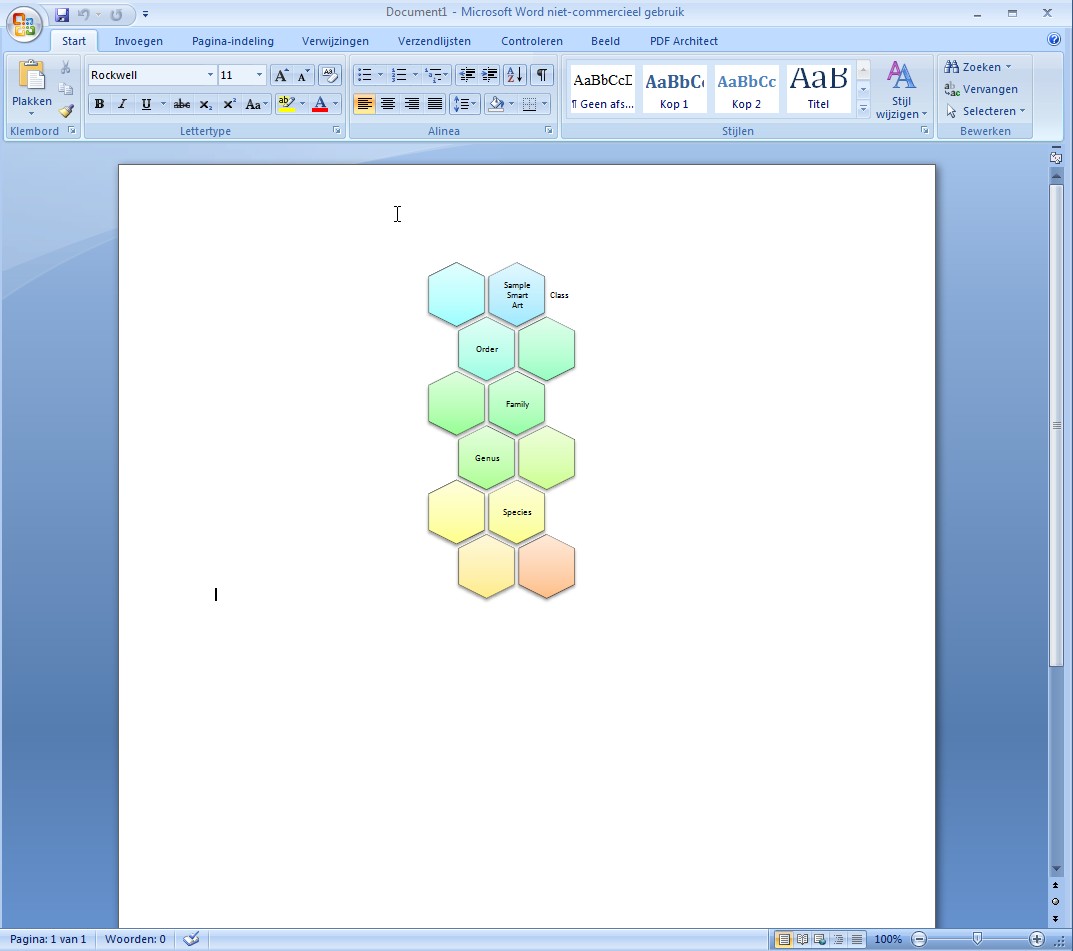Toggle Italic formatting
This screenshot has width=1073, height=951.
(122, 104)
